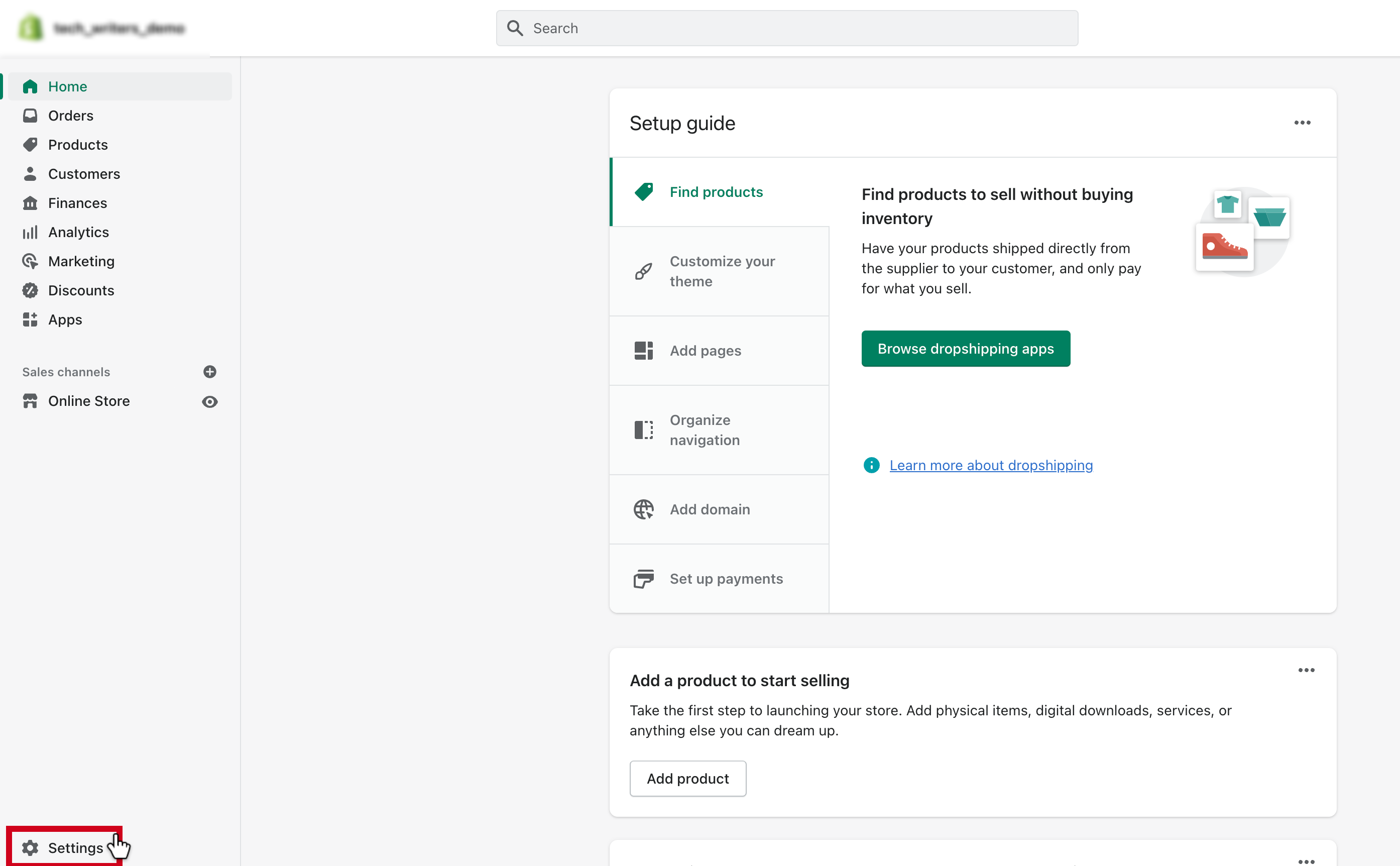1400x866 pixels.
Task: Open Learn more about dropshipping link
Action: (991, 464)
